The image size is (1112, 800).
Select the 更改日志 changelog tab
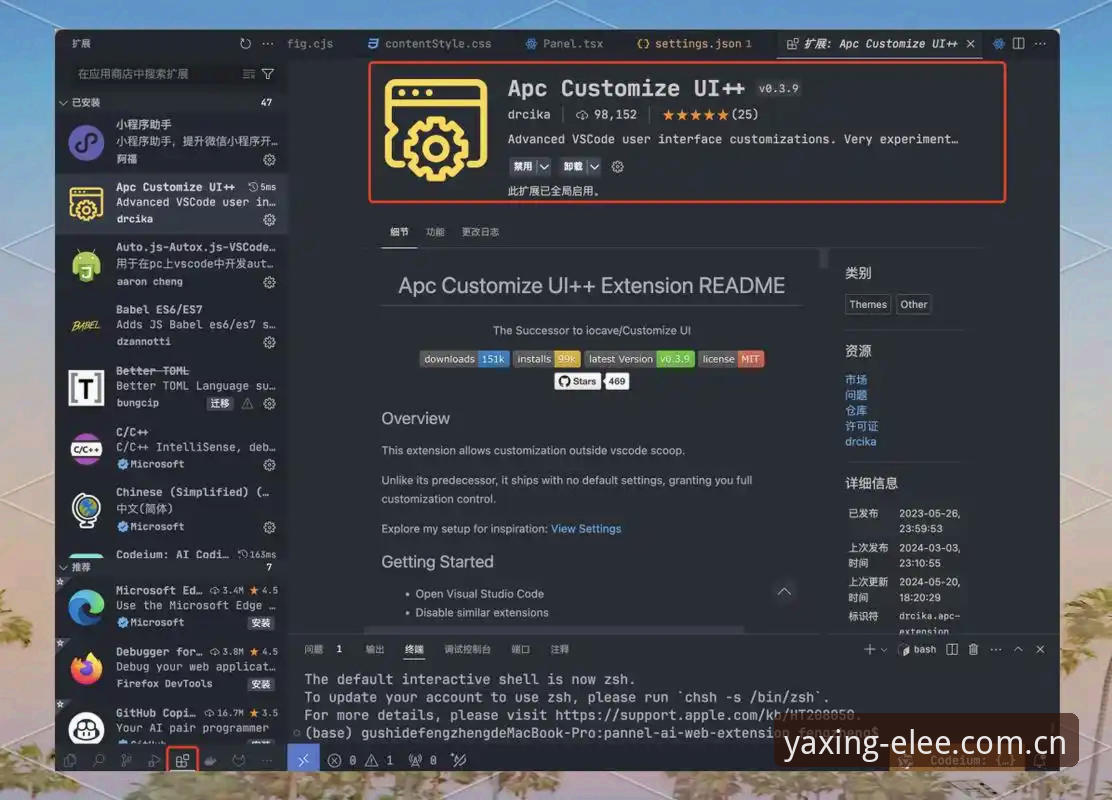(x=480, y=232)
